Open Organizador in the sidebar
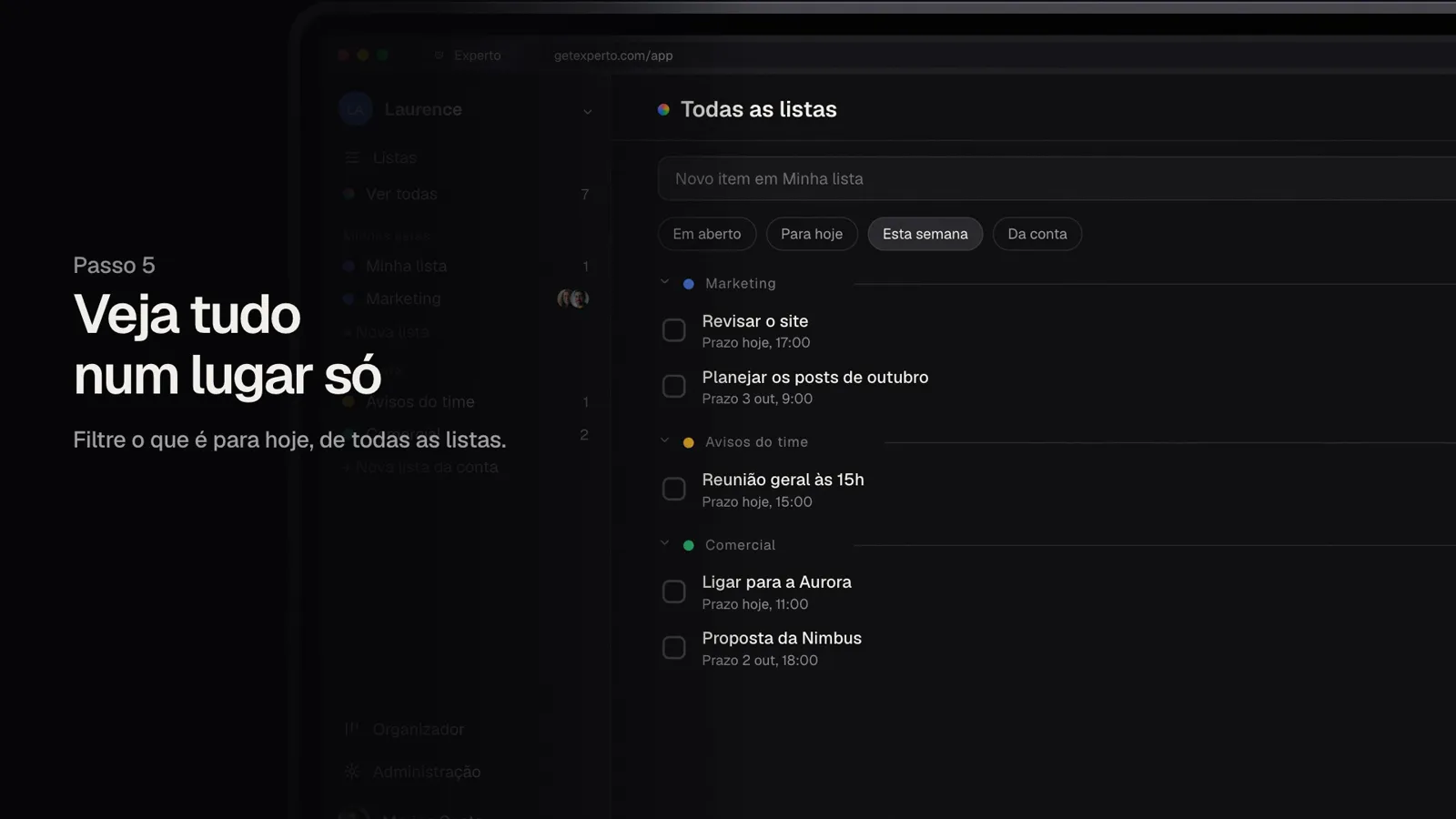The height and width of the screenshot is (819, 1456). pyautogui.click(x=418, y=729)
